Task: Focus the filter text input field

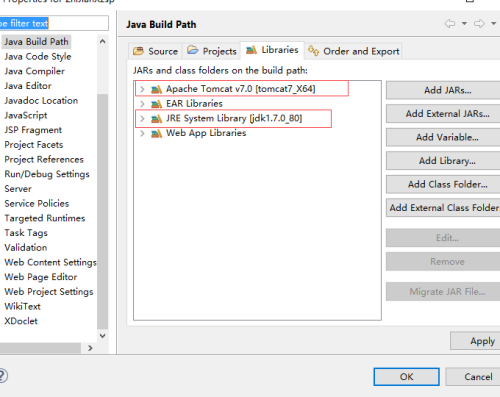Action: click(x=54, y=23)
